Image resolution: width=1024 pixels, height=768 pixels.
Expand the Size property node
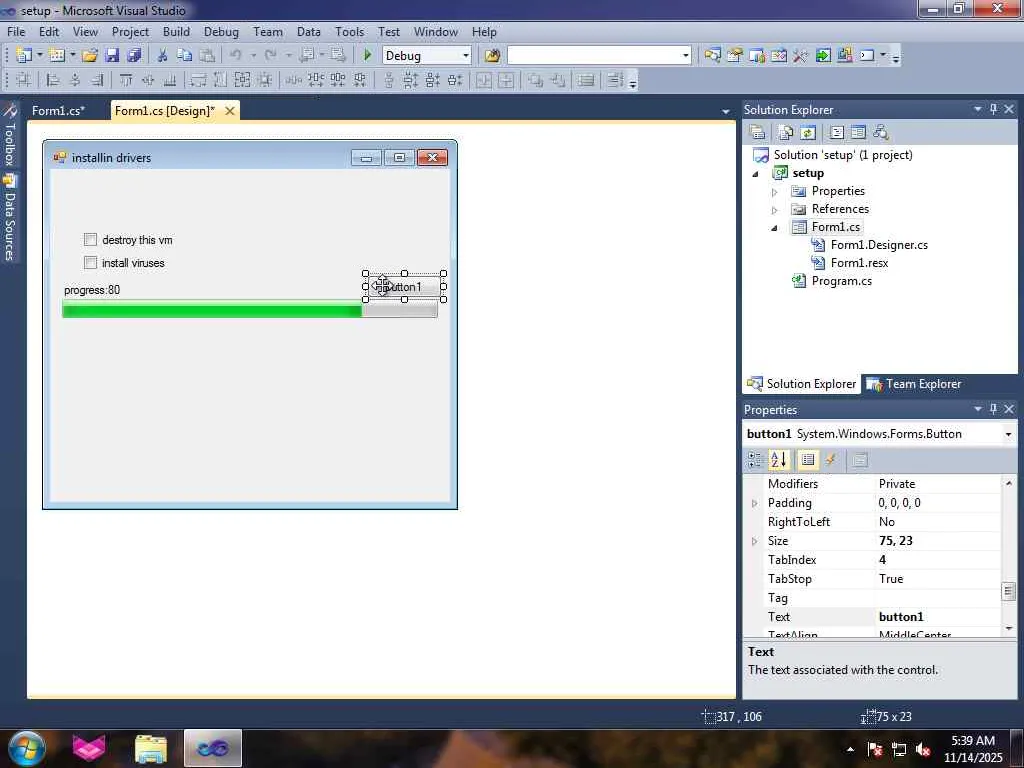[x=755, y=541]
